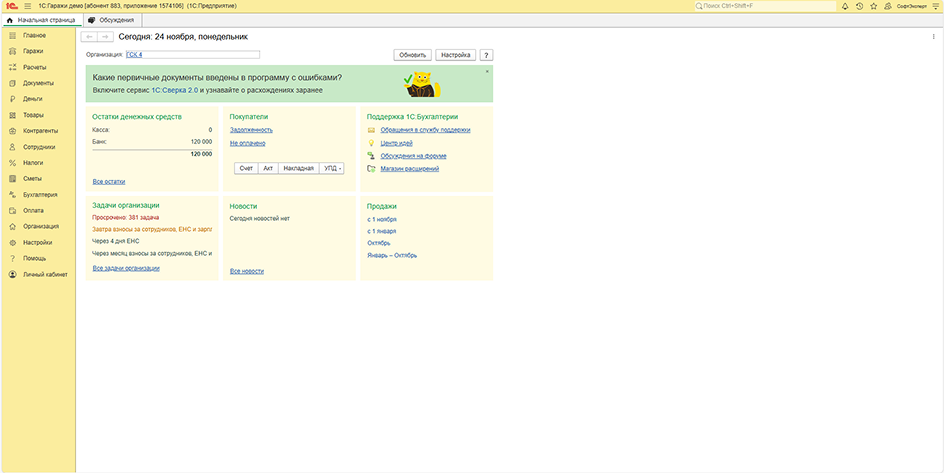Click the Личный кабинет user icon
The image size is (944, 473).
(x=12, y=274)
